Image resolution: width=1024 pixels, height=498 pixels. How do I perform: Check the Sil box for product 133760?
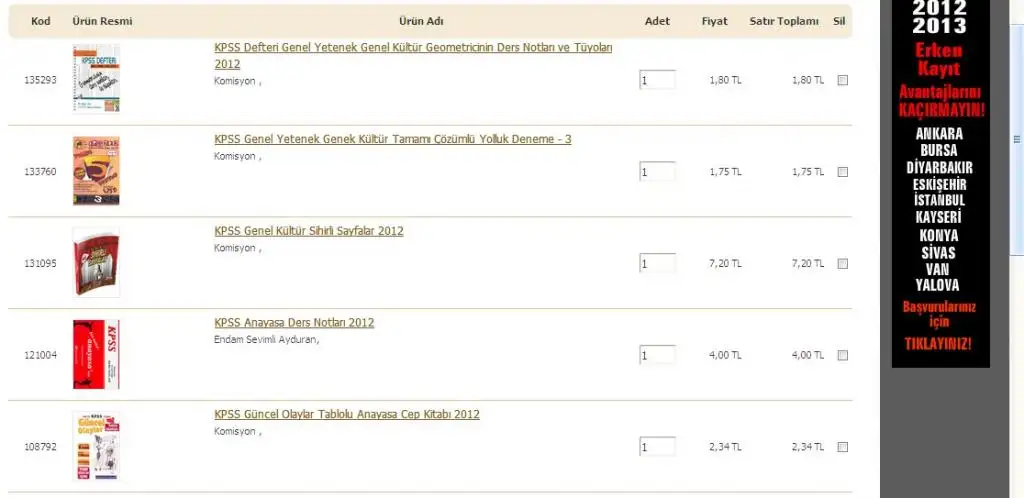point(842,172)
